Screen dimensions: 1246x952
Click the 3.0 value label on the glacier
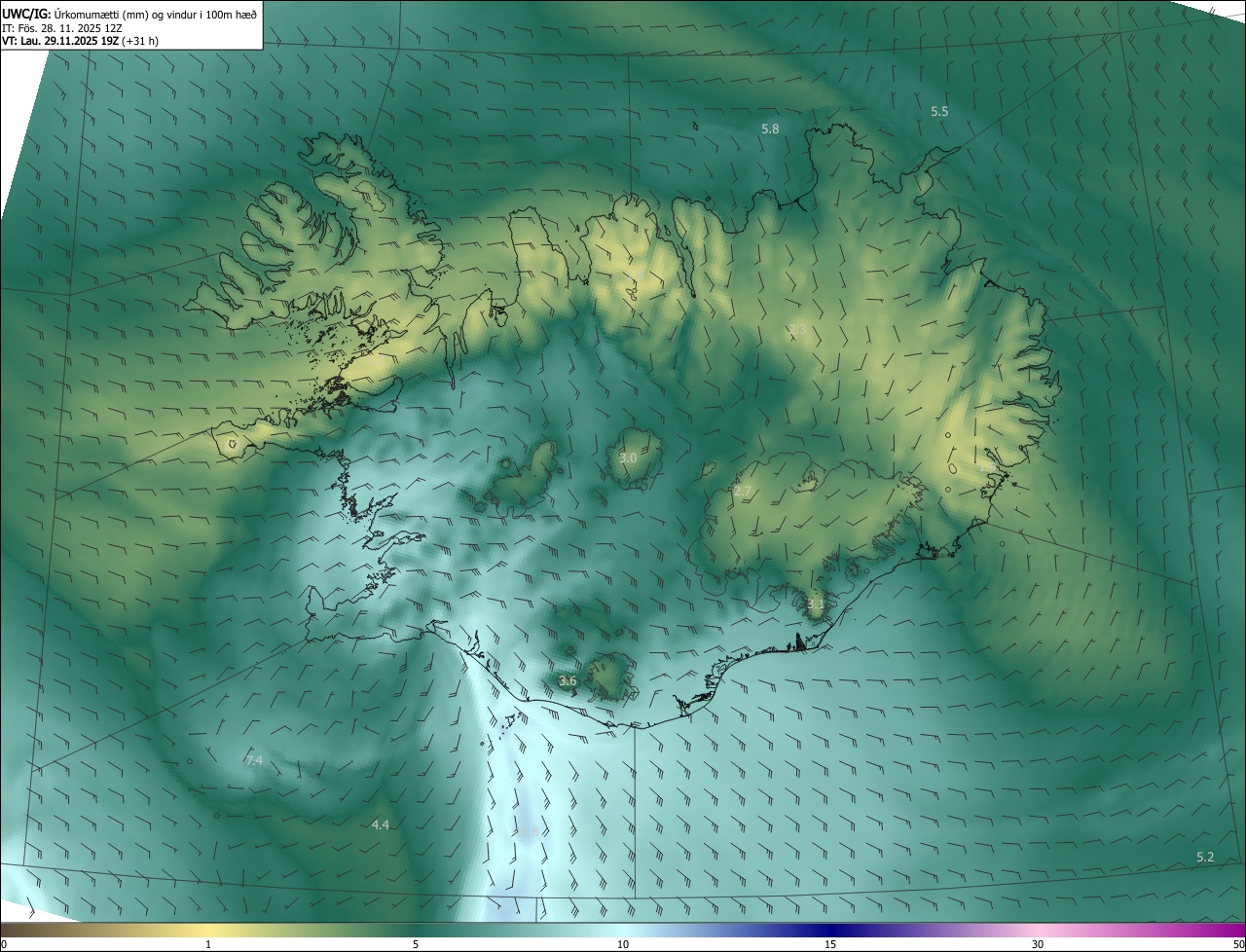pyautogui.click(x=628, y=458)
